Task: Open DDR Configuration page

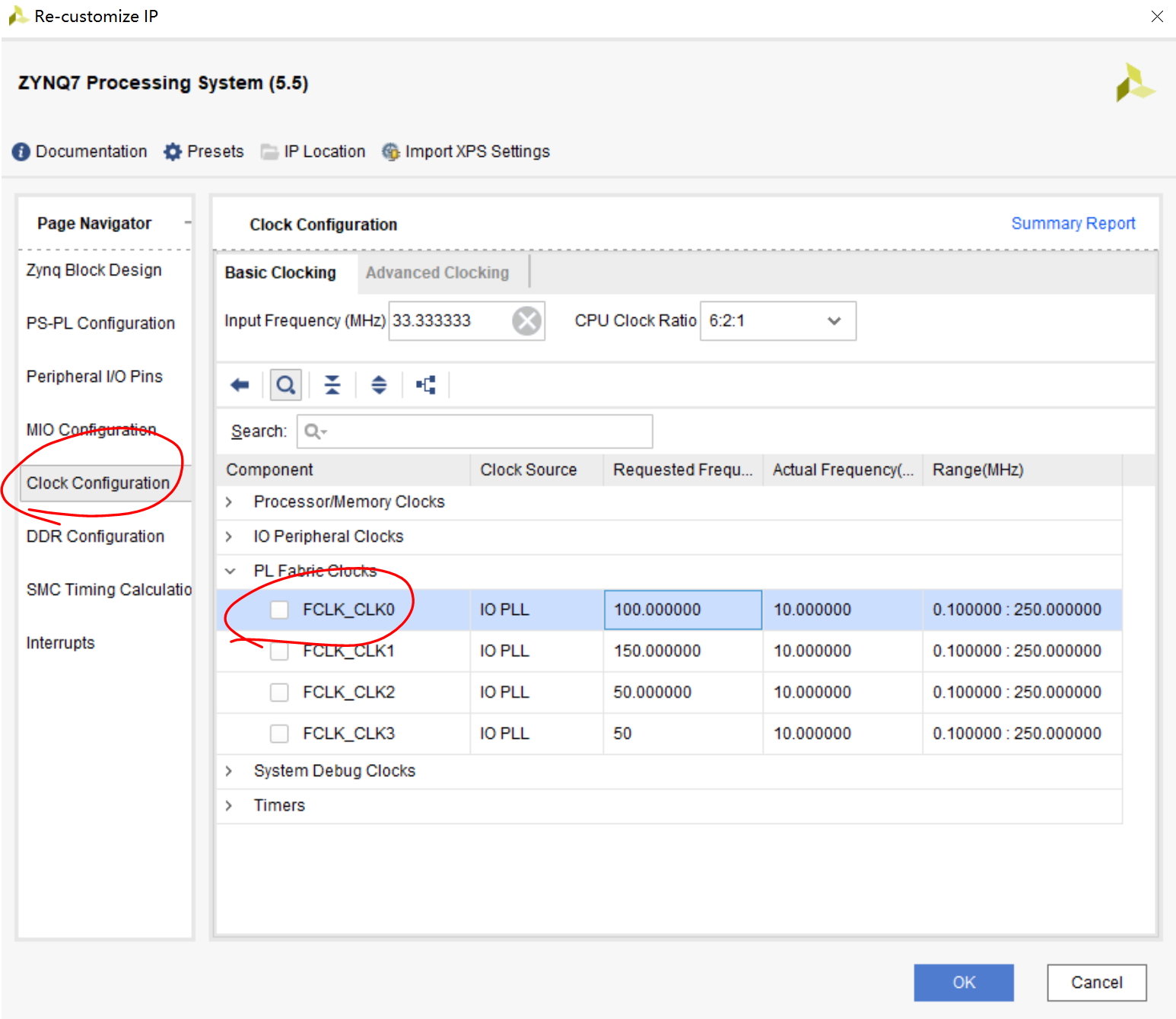Action: 95,537
